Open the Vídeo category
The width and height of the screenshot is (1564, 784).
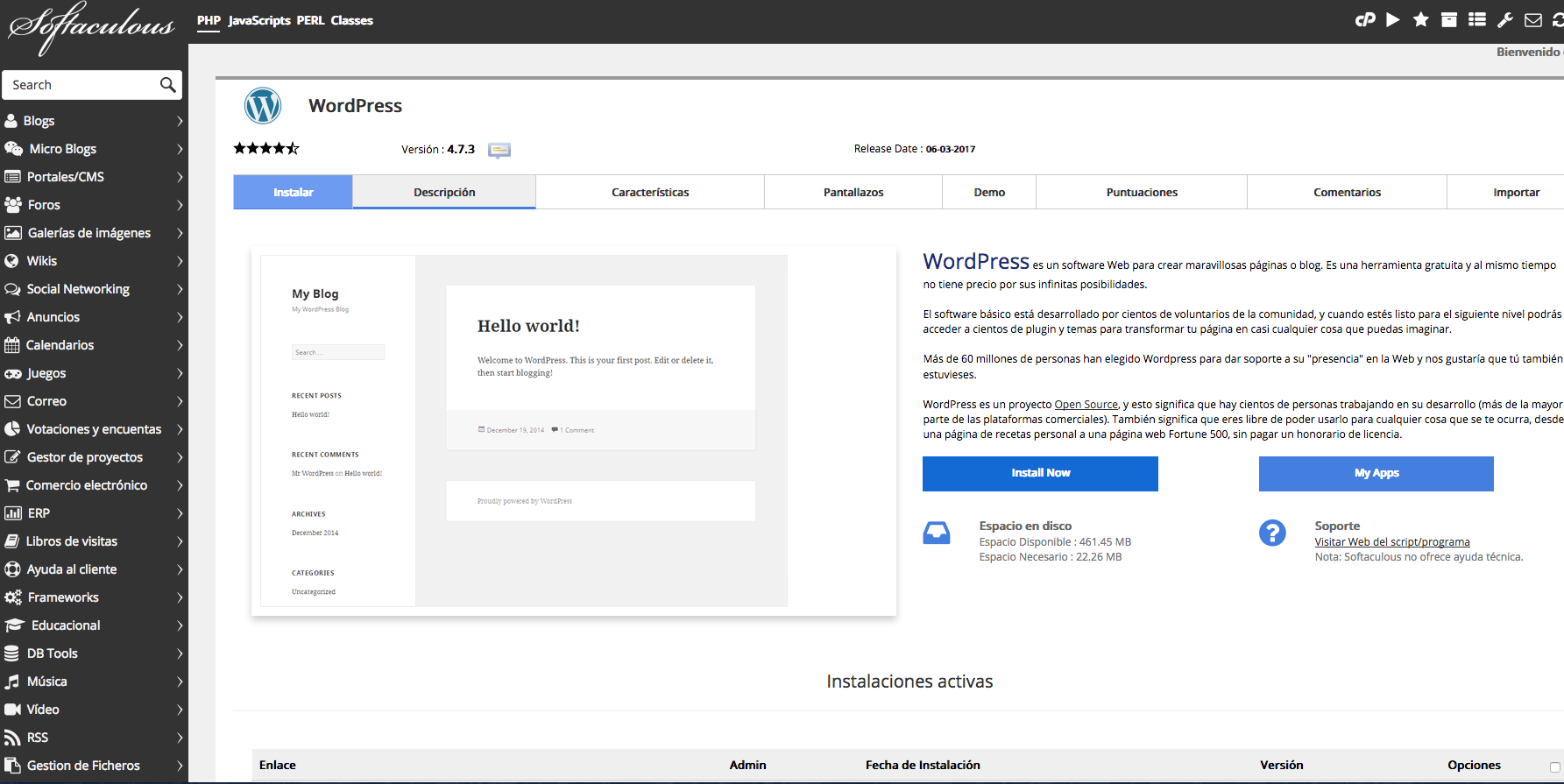pos(94,710)
